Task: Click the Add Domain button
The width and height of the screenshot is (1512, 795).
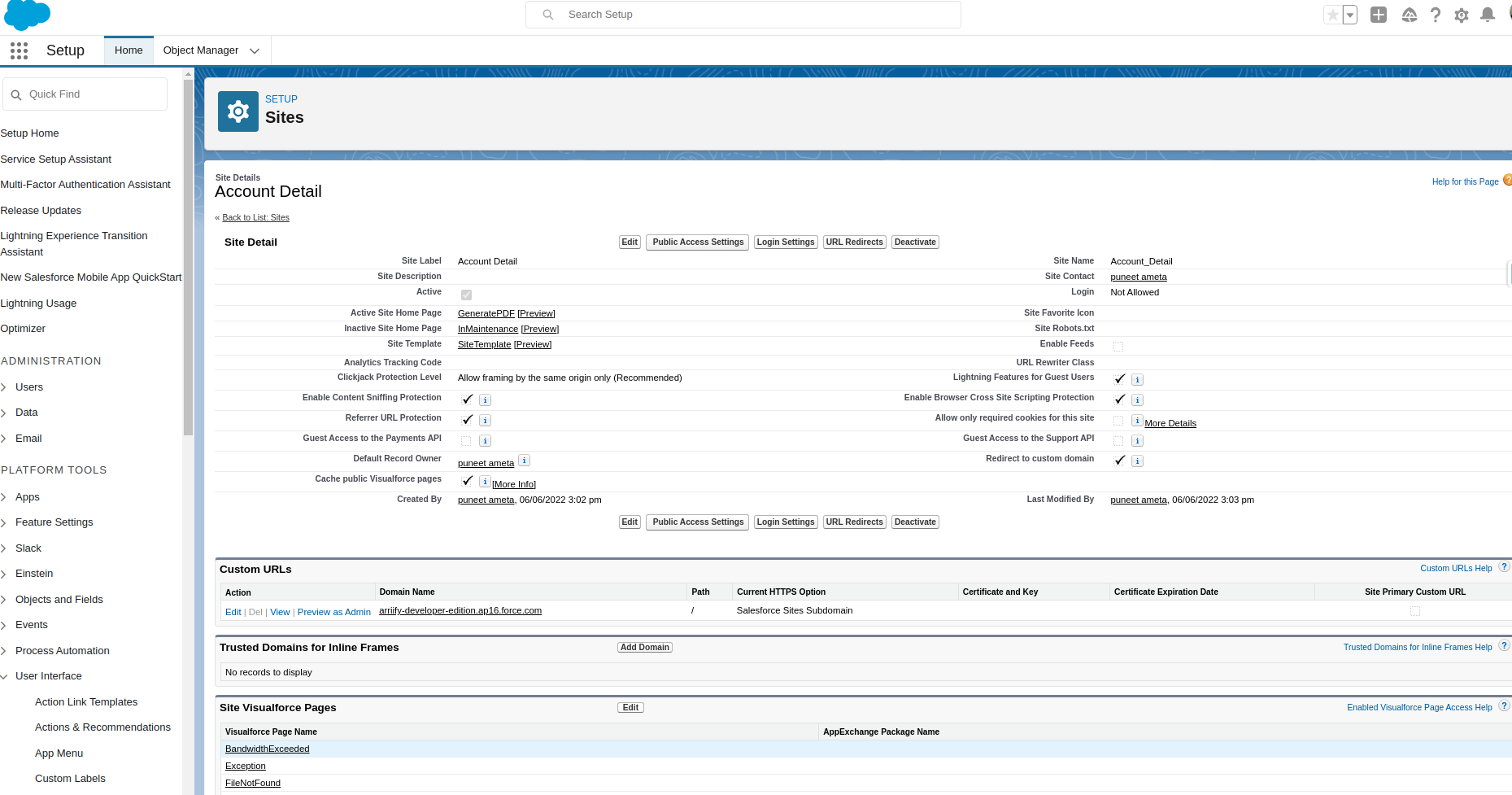Action: (645, 647)
